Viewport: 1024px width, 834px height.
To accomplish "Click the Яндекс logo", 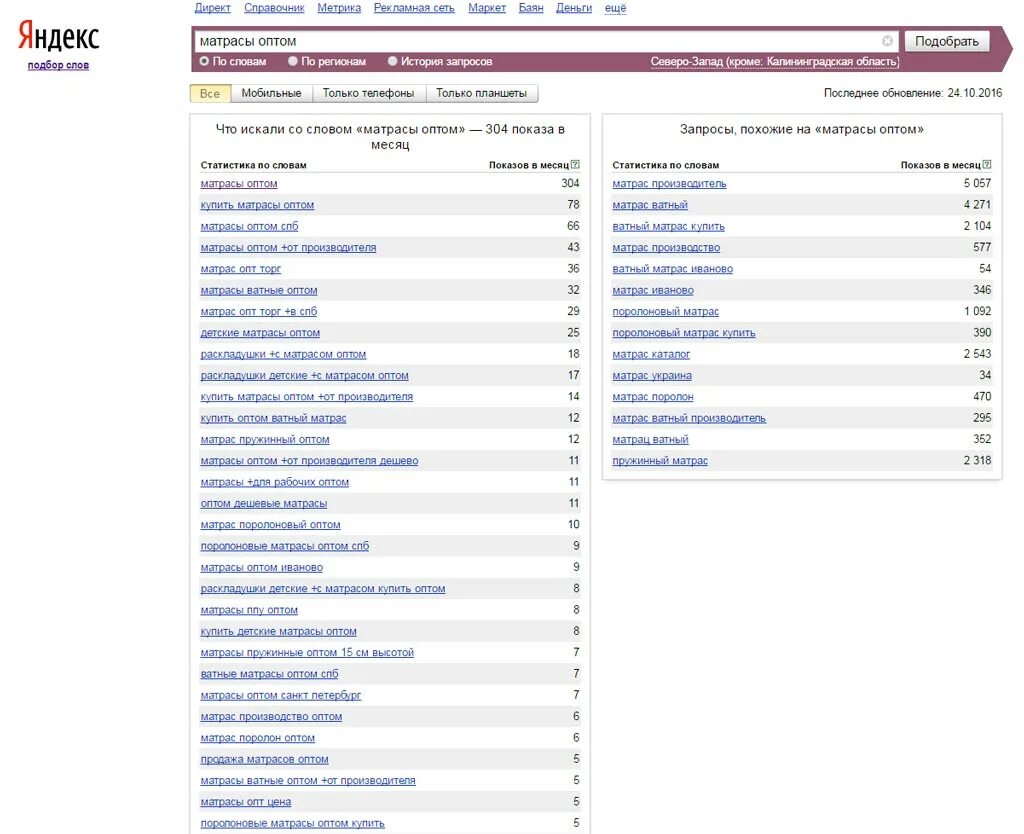I will click(x=59, y=35).
